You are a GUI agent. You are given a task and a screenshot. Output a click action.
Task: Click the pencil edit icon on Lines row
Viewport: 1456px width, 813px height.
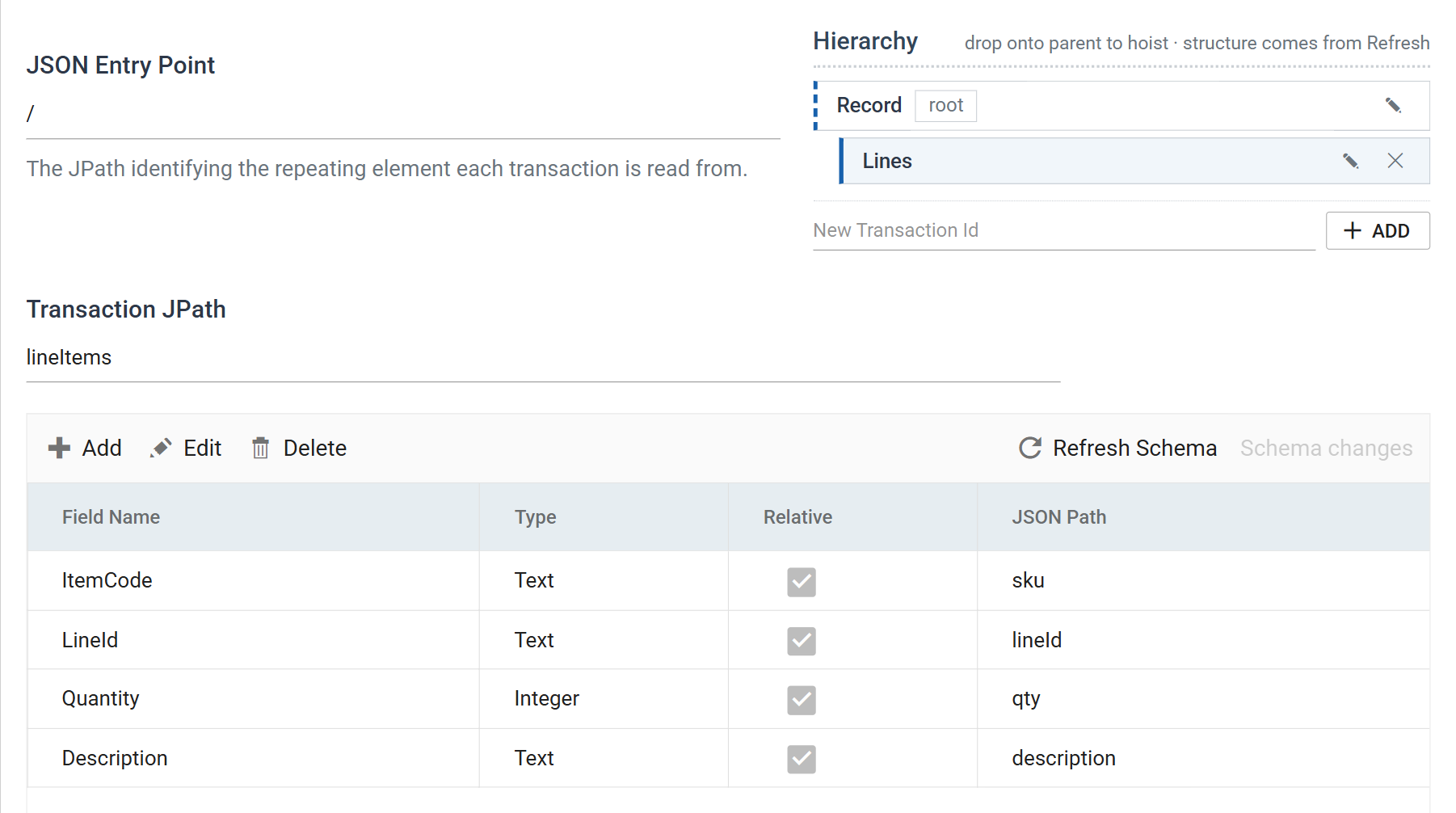click(x=1350, y=161)
